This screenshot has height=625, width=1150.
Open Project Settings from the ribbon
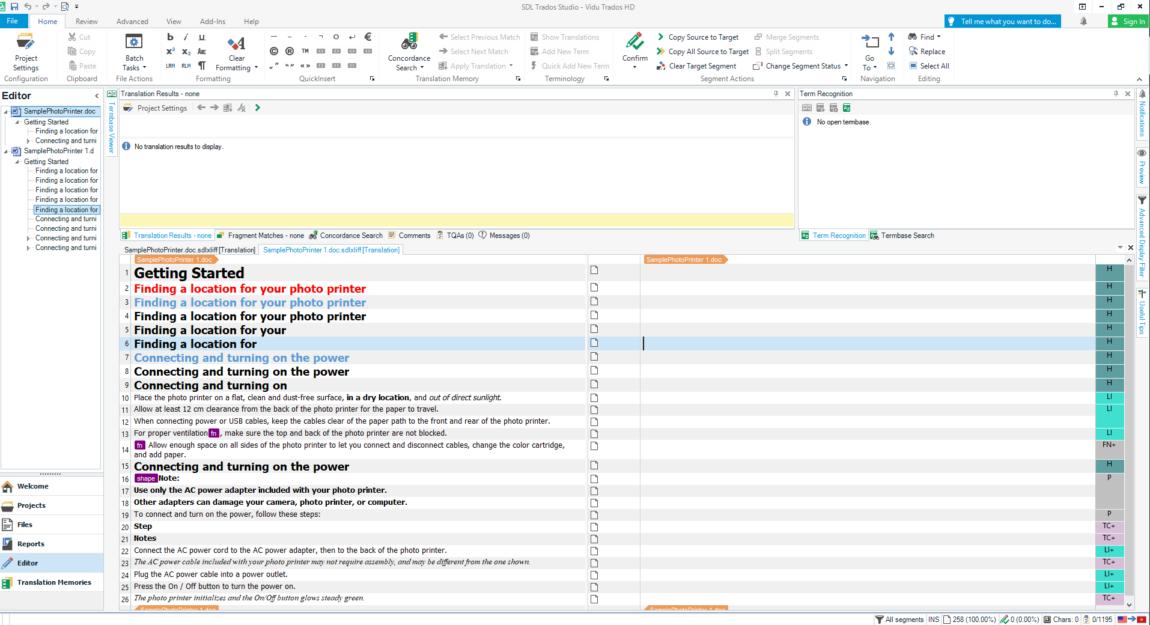coord(25,51)
